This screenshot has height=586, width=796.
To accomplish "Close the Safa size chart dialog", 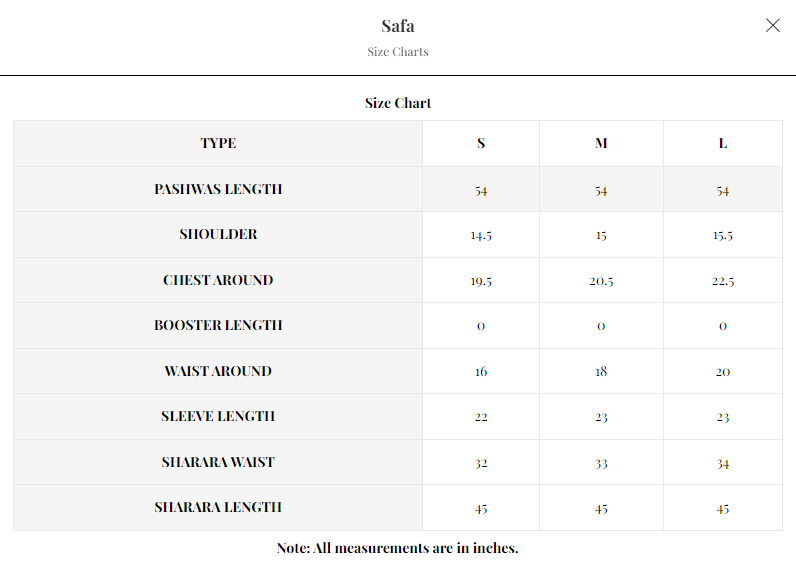I will point(772,25).
